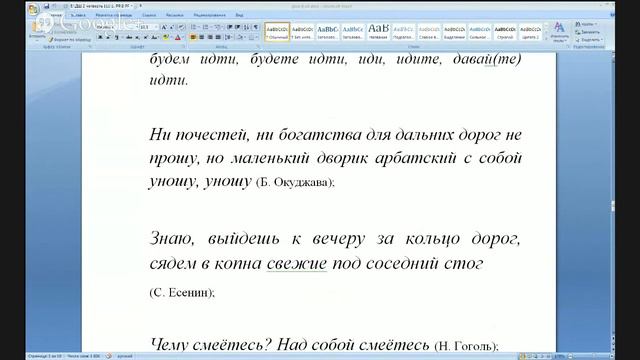
Task: Align the paragraph to the left
Action: click(193, 37)
